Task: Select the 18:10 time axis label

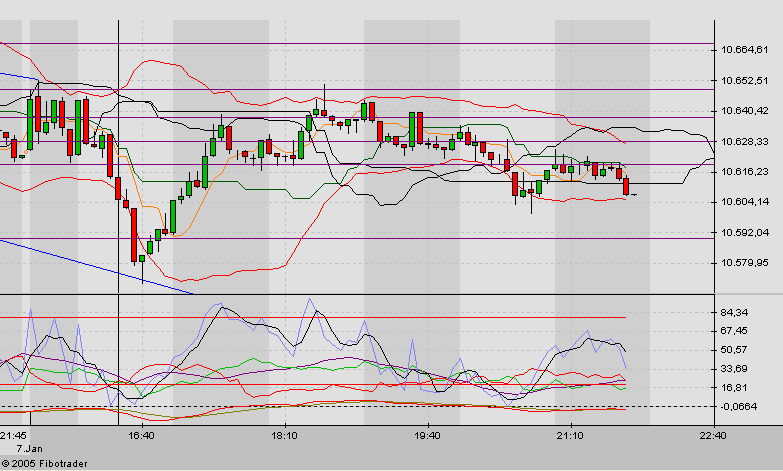Action: 285,436
